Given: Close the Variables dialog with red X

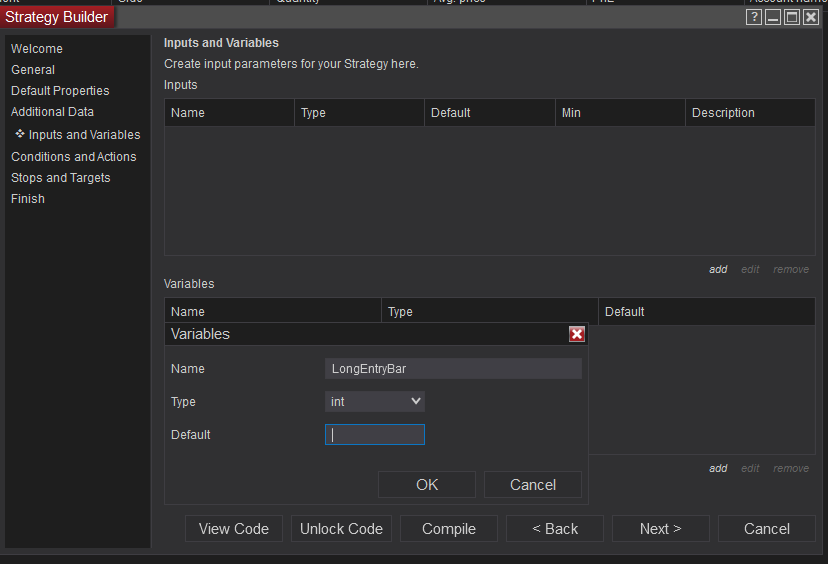Looking at the screenshot, I should point(577,334).
